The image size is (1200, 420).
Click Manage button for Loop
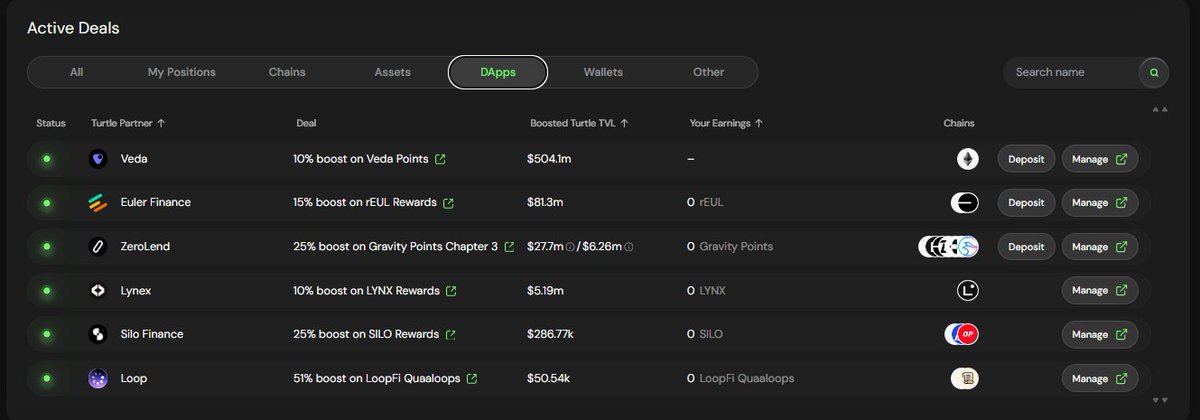click(x=1100, y=378)
